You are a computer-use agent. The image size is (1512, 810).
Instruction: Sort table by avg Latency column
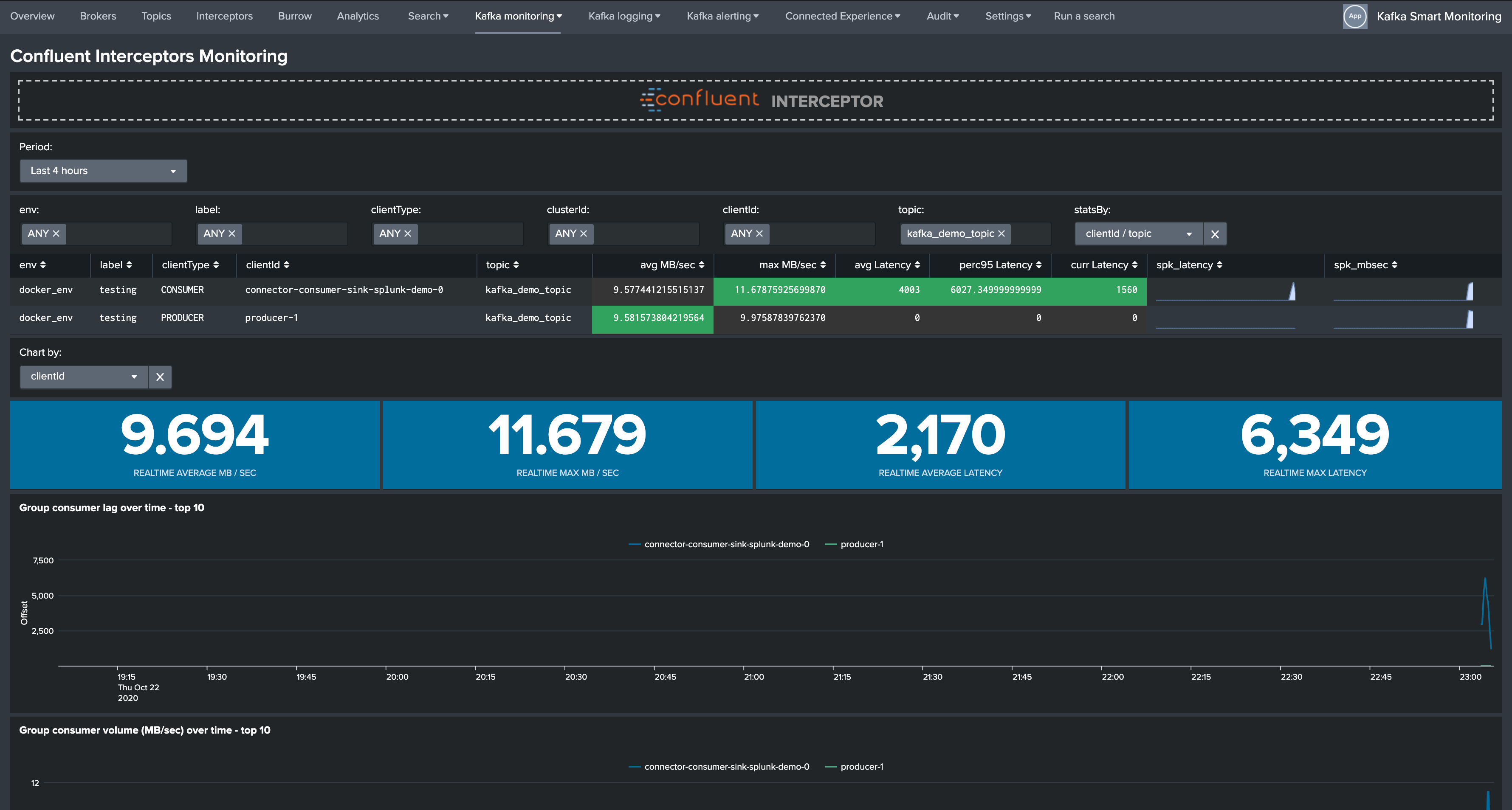pyautogui.click(x=887, y=265)
